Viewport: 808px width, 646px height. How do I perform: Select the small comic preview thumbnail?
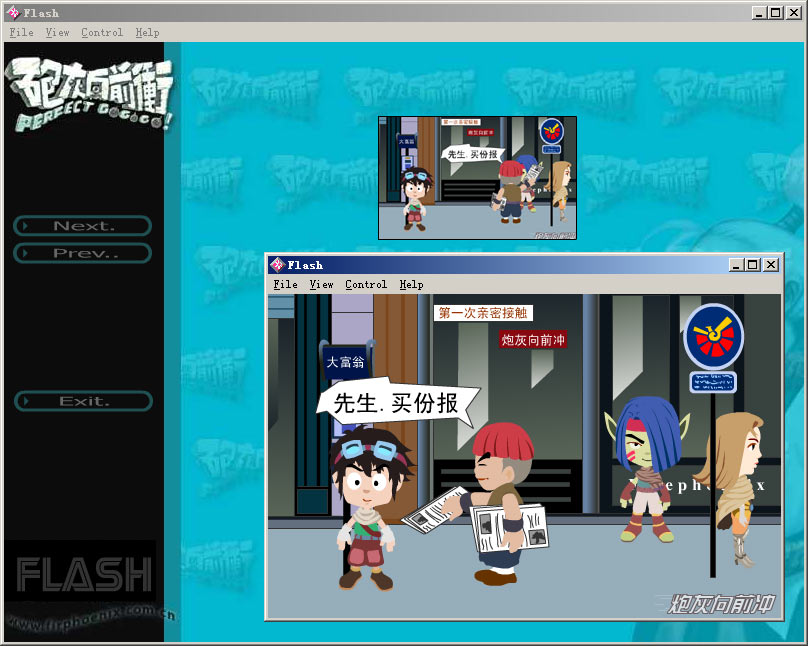pyautogui.click(x=477, y=178)
